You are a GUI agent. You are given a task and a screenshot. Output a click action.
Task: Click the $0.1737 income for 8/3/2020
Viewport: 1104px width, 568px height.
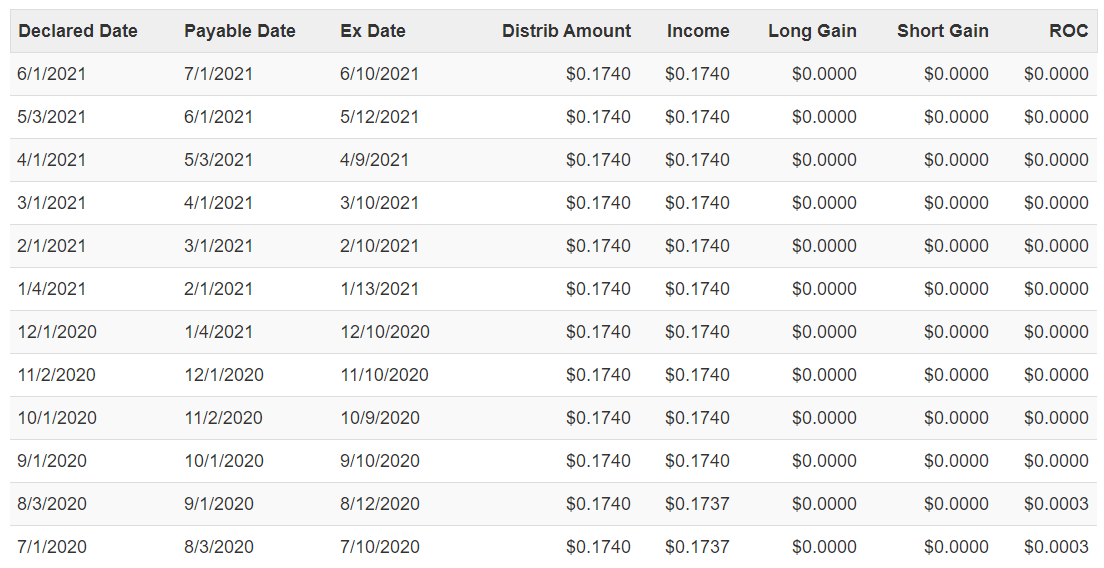tap(697, 504)
